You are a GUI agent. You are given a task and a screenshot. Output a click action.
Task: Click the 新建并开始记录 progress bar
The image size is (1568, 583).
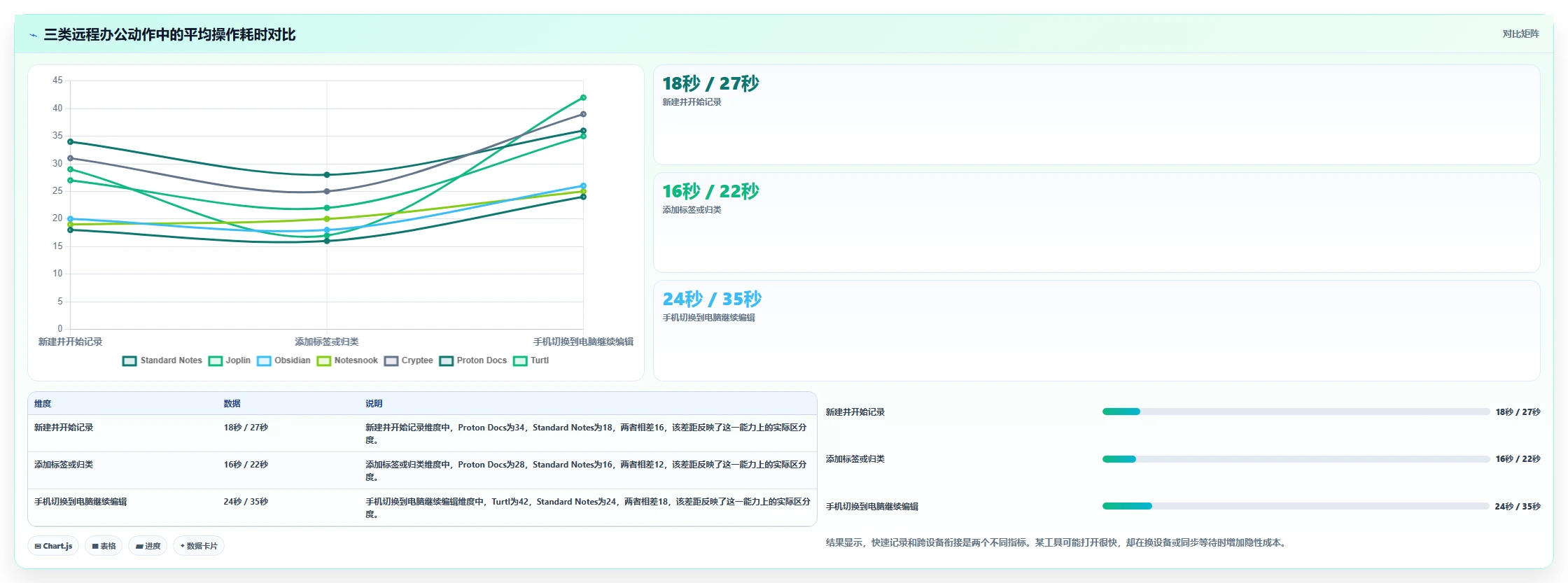click(x=1296, y=412)
